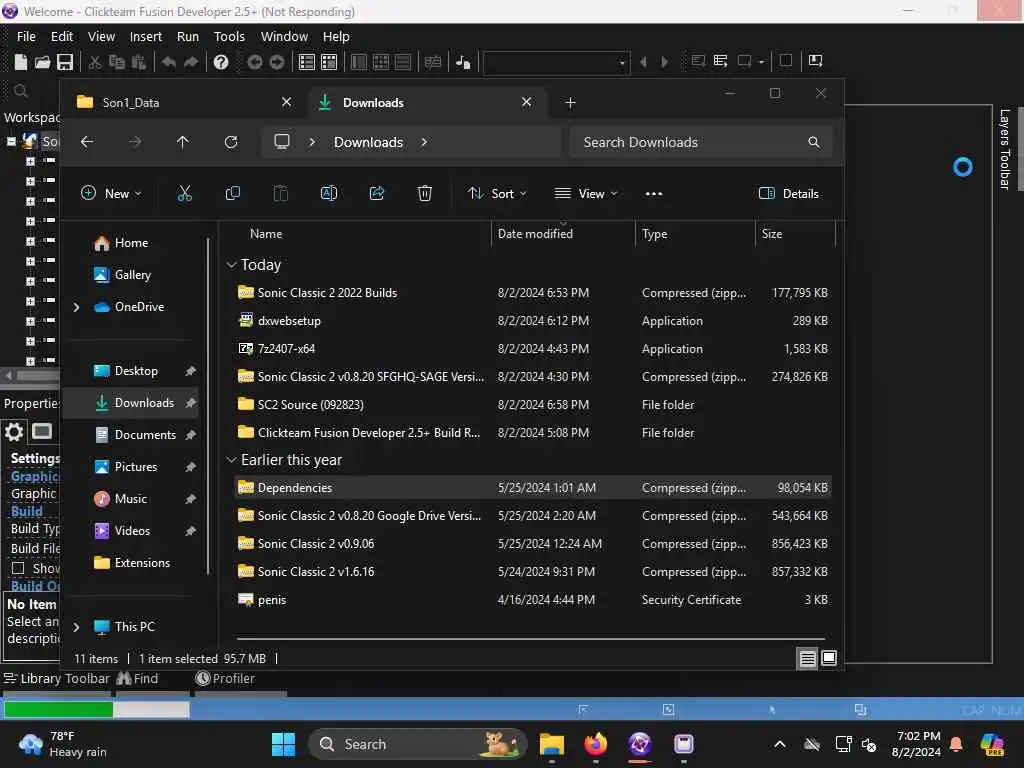1024x768 pixels.
Task: Sort by the Date modified column header
Action: click(563, 234)
